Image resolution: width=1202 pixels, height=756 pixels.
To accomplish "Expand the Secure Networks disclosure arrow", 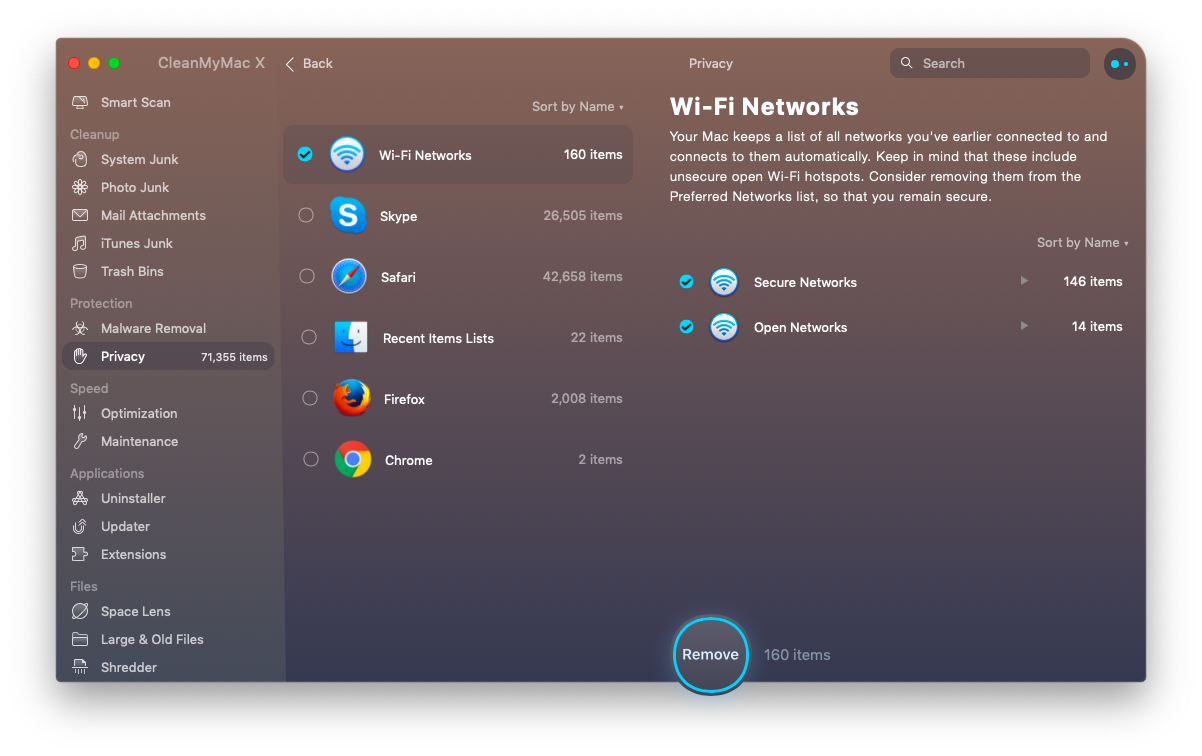I will tap(1024, 281).
